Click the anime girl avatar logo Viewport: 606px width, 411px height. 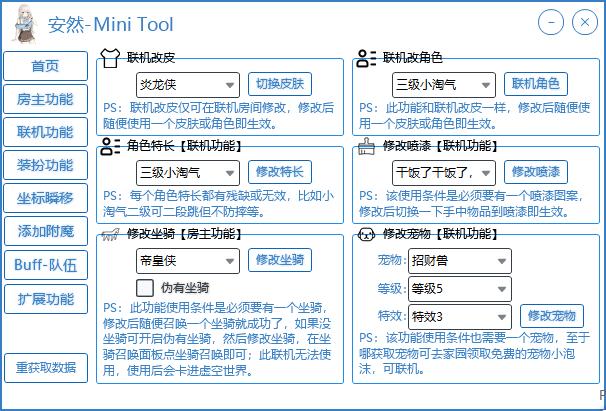26,24
